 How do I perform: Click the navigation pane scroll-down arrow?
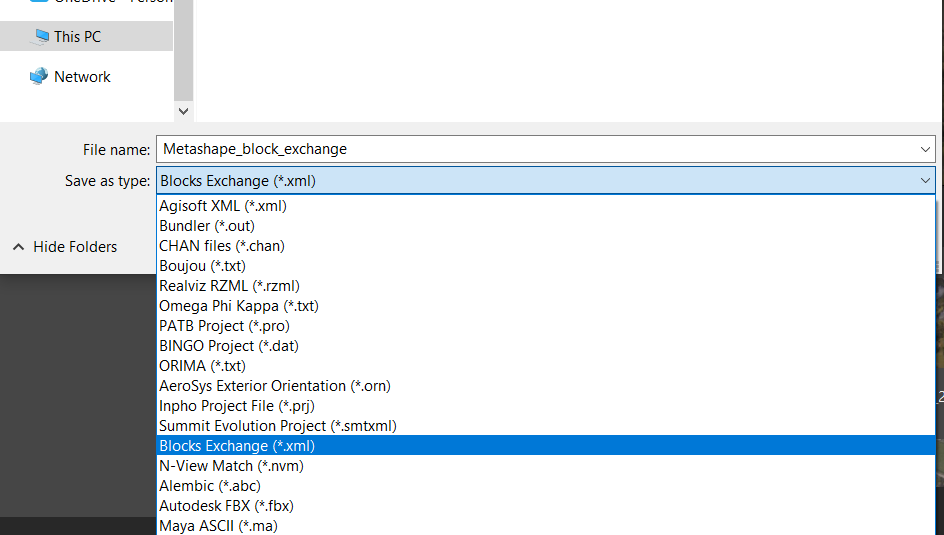184,111
